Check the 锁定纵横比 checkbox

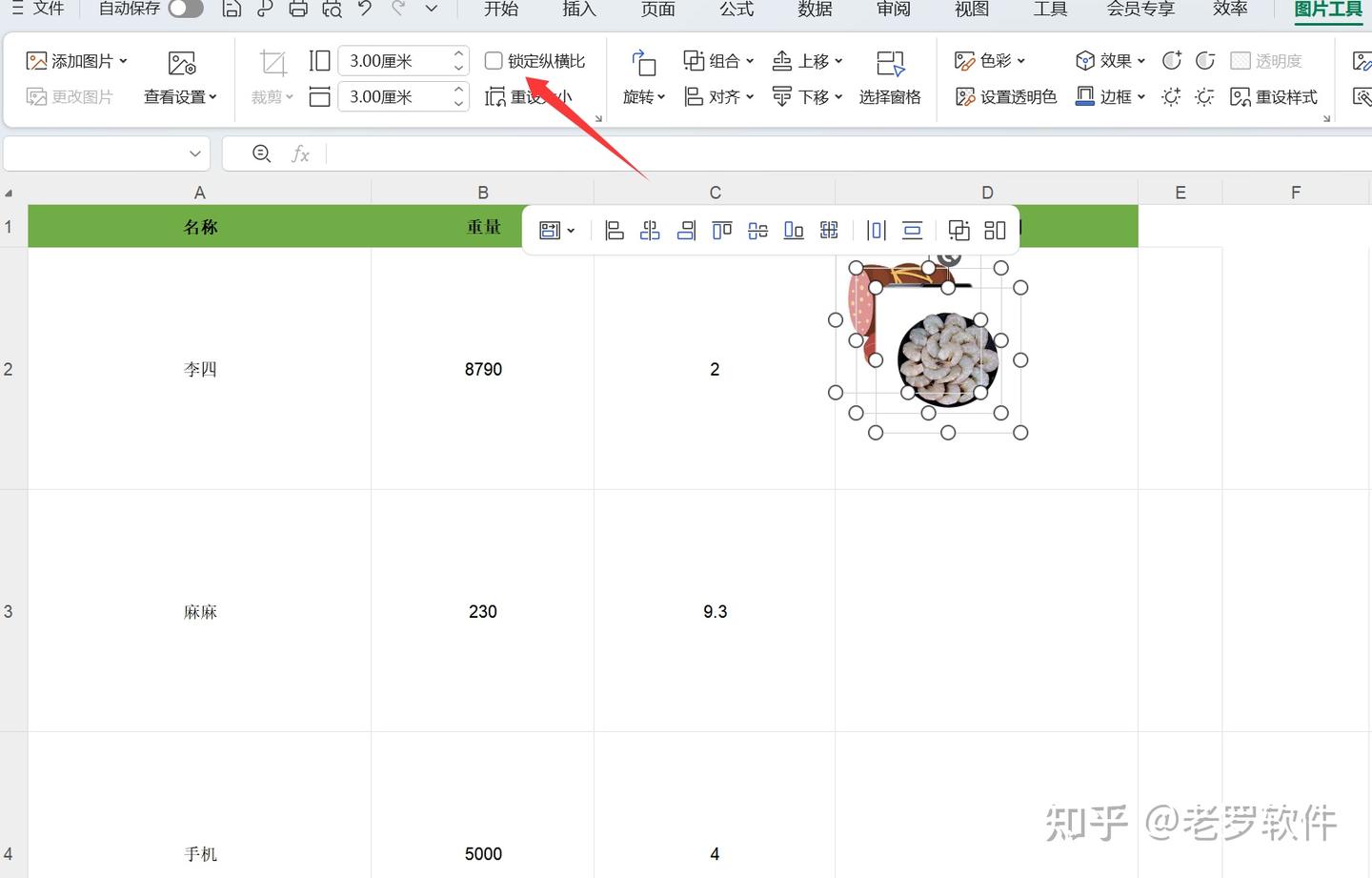point(494,60)
